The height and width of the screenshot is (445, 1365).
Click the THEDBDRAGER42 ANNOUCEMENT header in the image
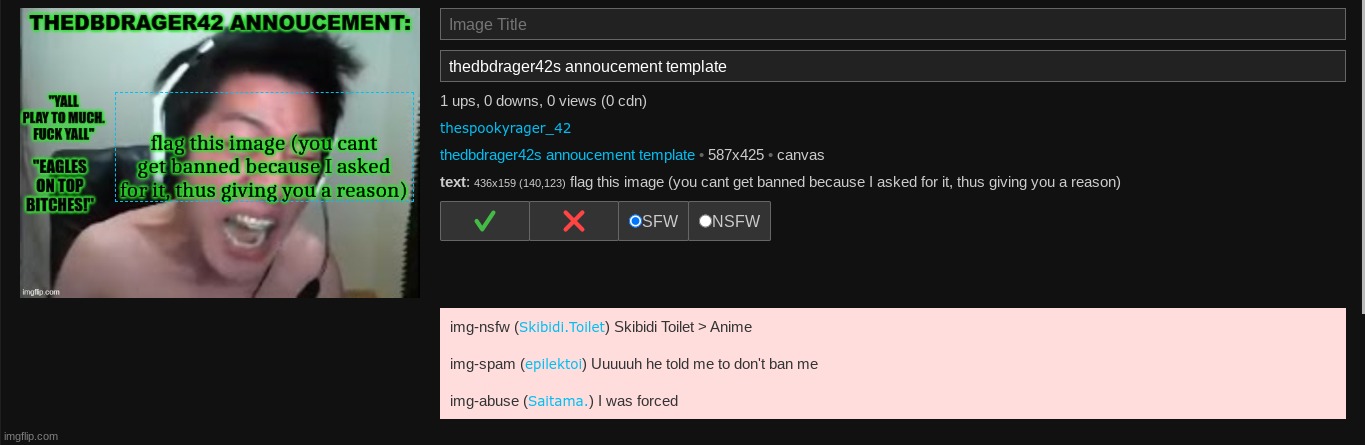[221, 23]
